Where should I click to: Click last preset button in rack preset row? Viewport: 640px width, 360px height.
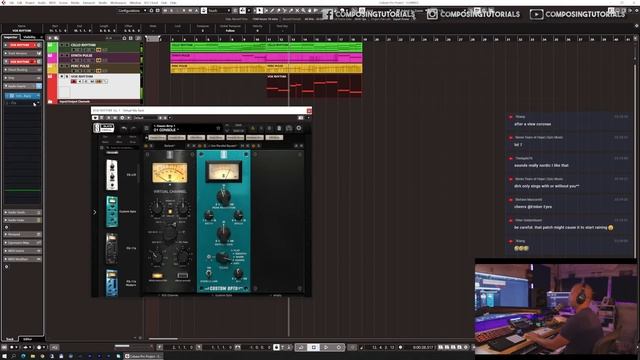point(274,138)
